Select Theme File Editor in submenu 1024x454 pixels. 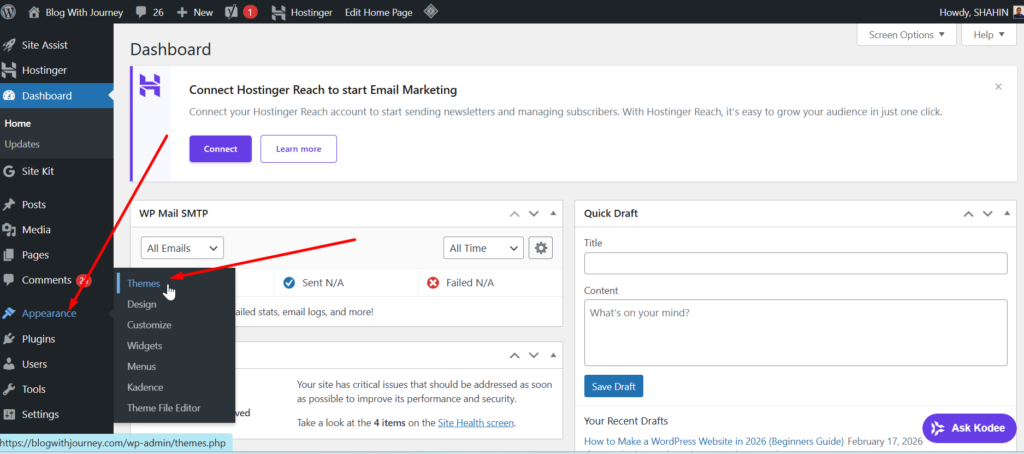click(163, 408)
